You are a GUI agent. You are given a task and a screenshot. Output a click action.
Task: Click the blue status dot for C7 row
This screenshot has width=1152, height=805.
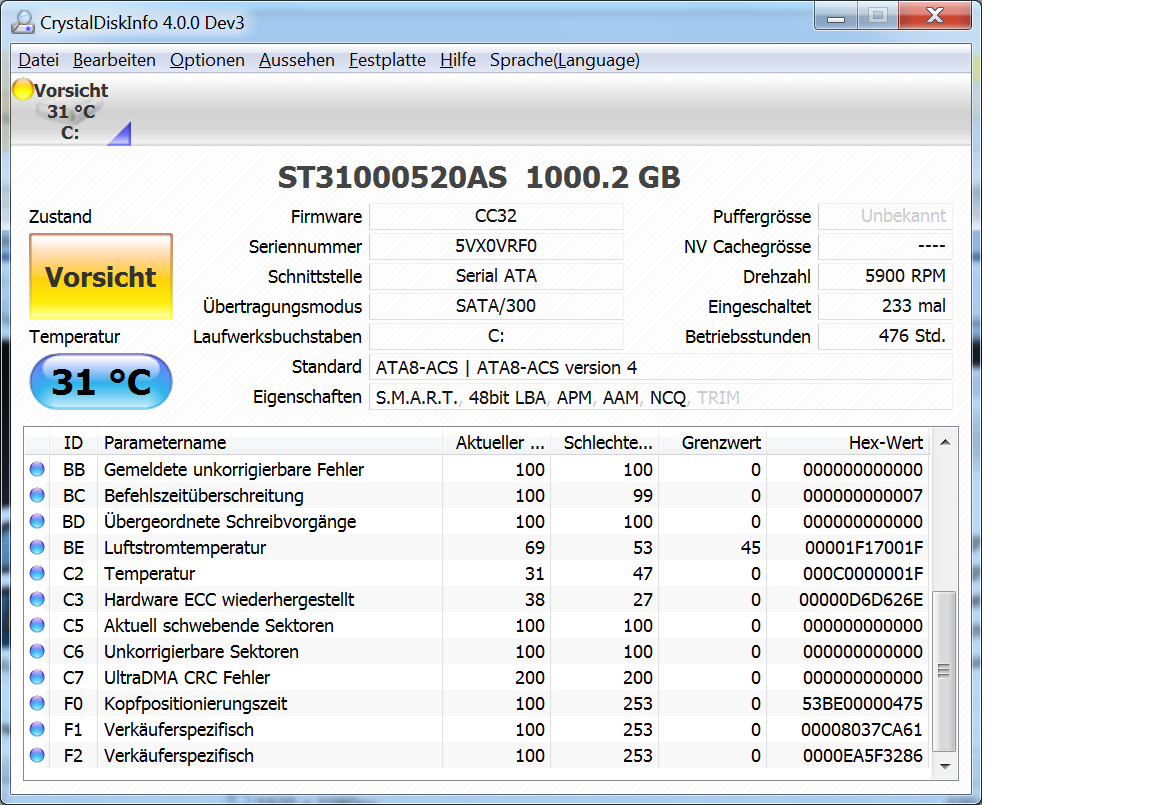click(x=37, y=676)
